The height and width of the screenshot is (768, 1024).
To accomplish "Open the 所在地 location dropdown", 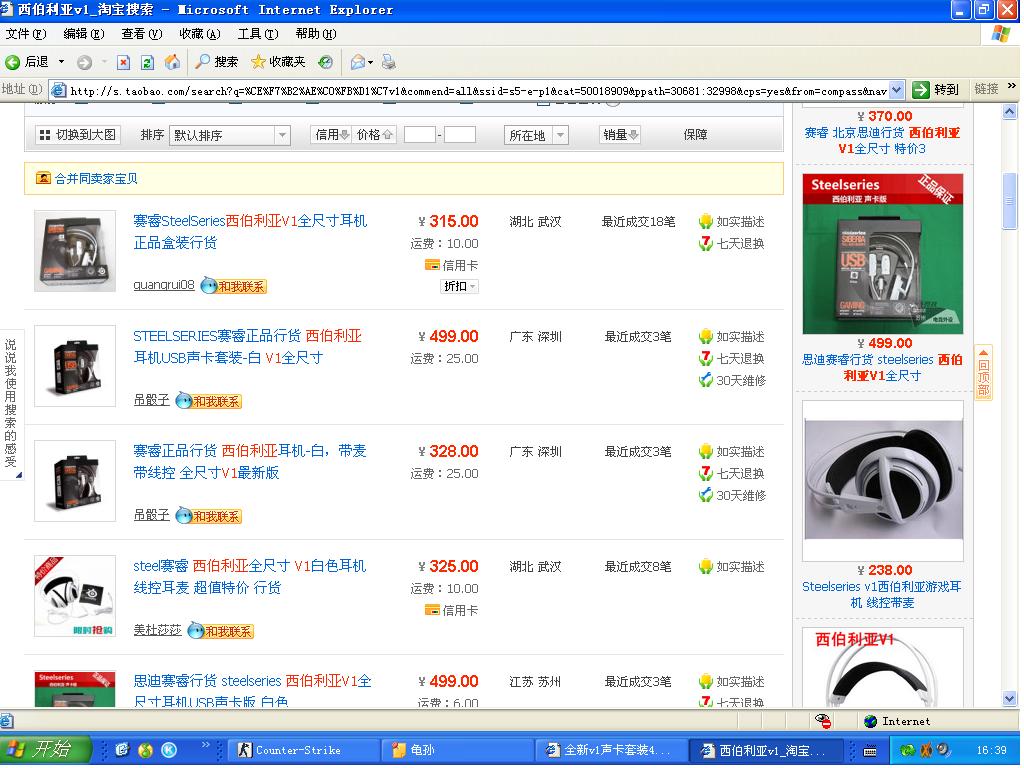I will click(536, 135).
